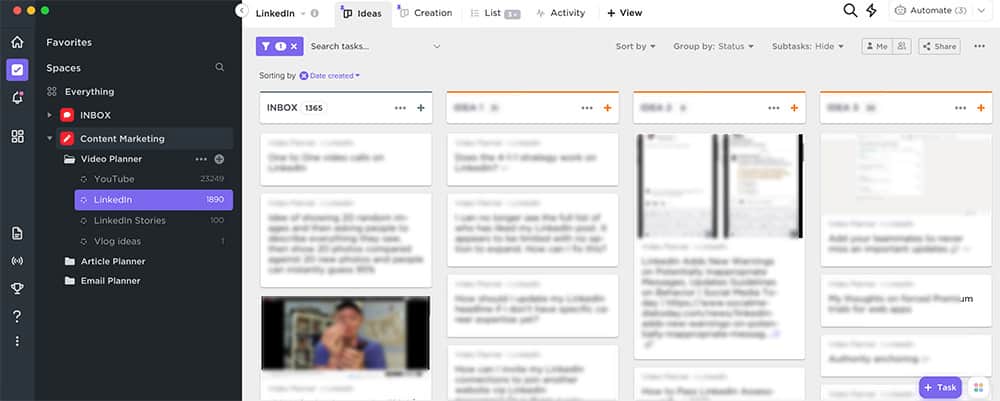Open the Video Planner folder
The height and width of the screenshot is (401, 1000).
[x=111, y=159]
